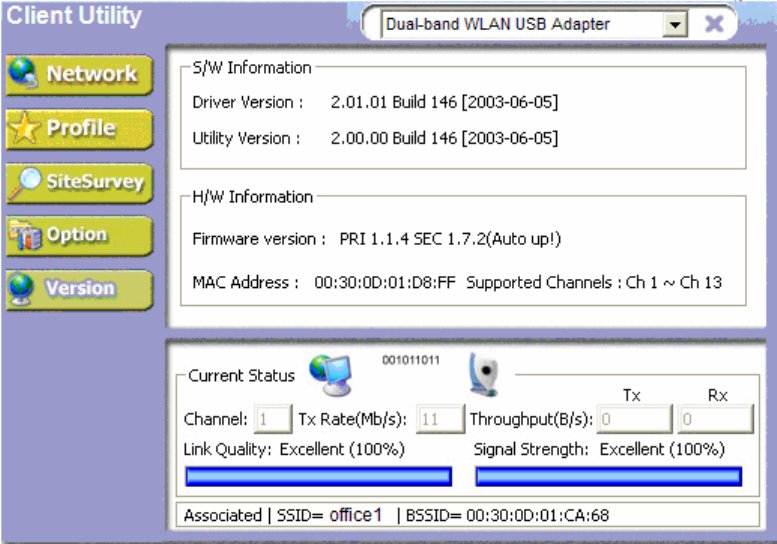Expand the WLAN adapter dropdown arrow
The height and width of the screenshot is (544, 777).
675,24
